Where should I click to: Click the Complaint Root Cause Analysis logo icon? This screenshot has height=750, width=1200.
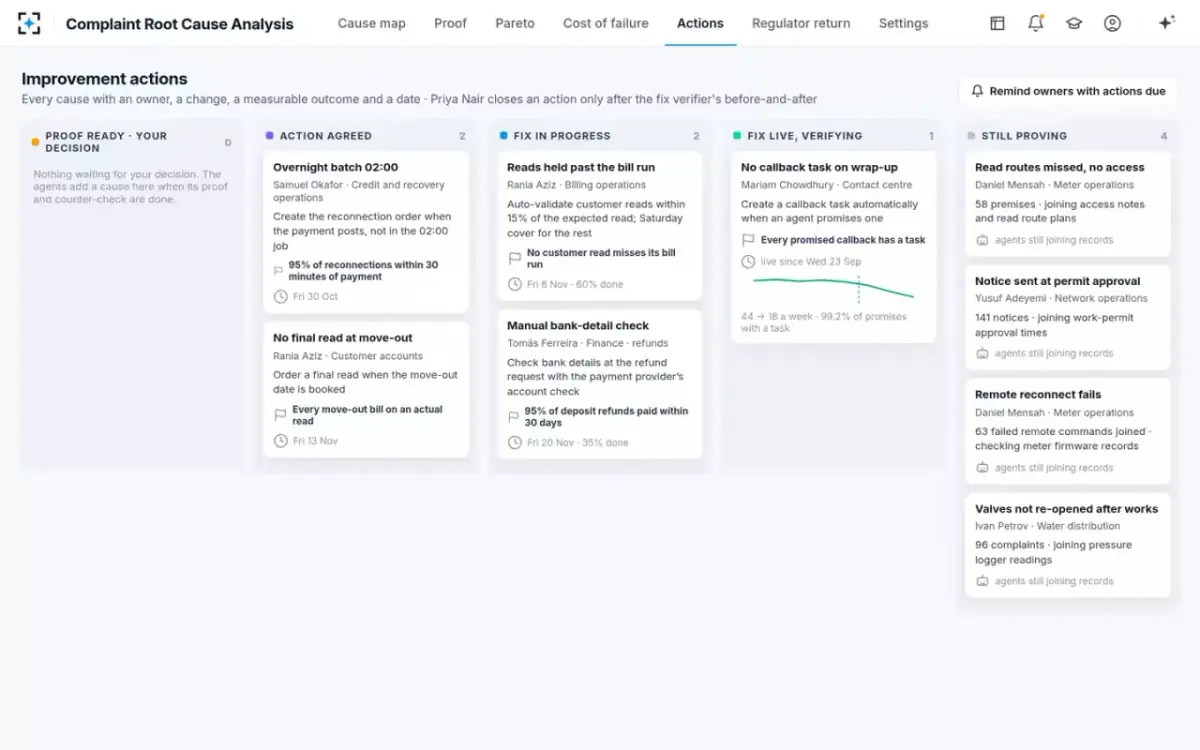coord(29,23)
